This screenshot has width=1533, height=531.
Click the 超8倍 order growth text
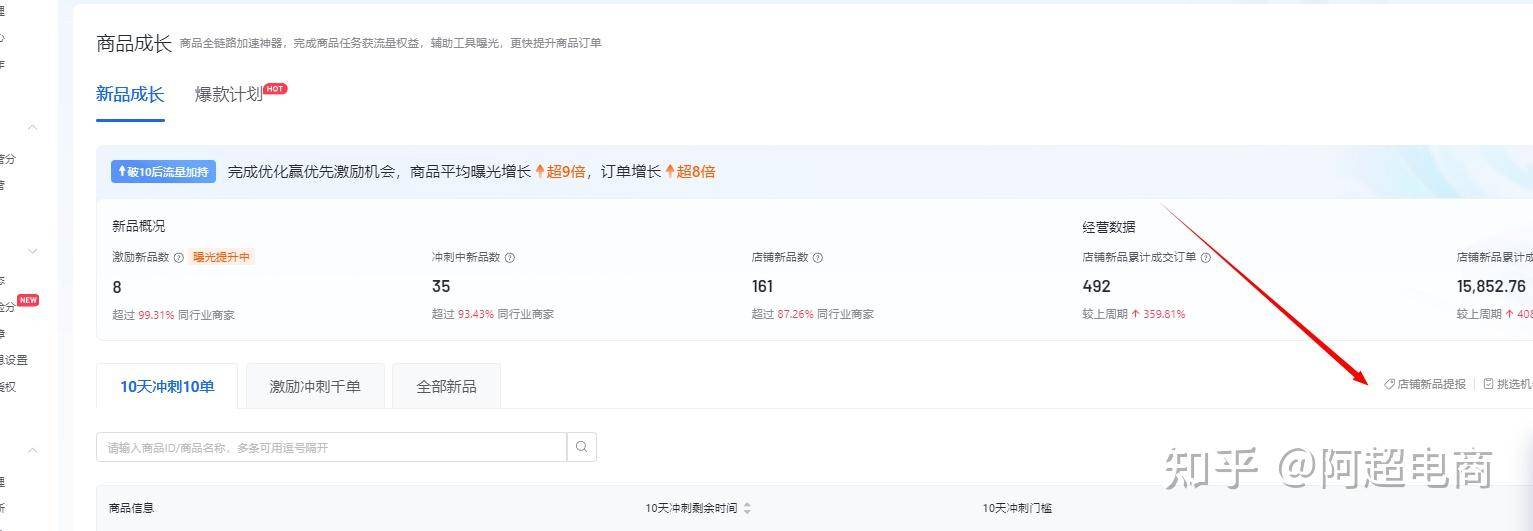pos(696,171)
